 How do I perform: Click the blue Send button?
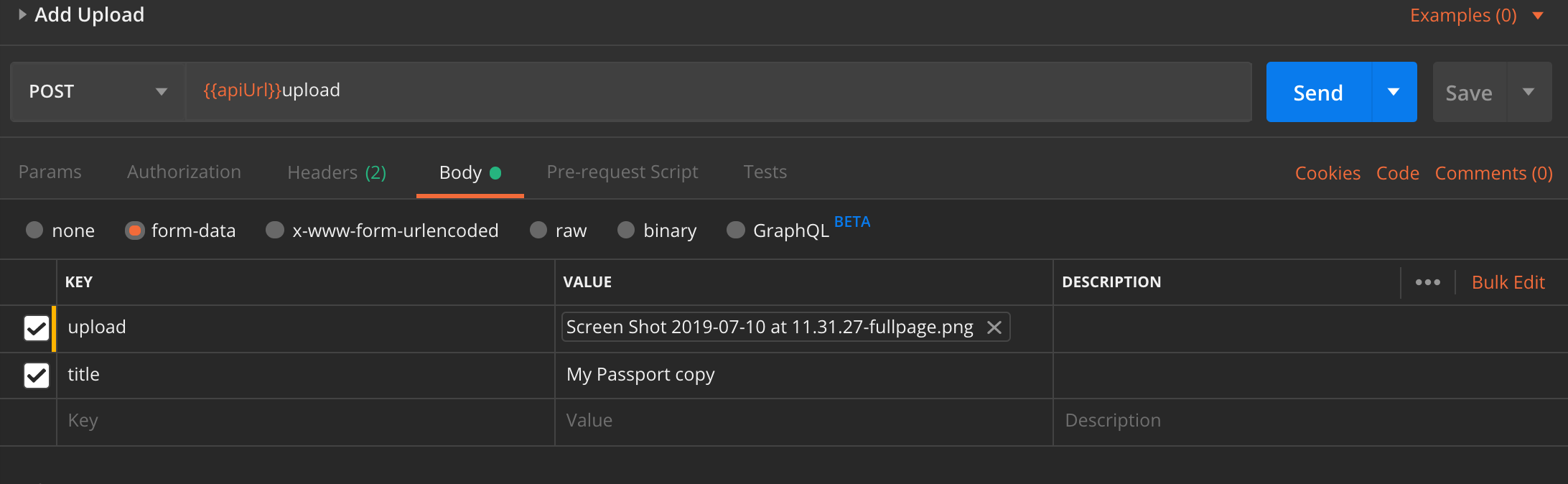1318,92
